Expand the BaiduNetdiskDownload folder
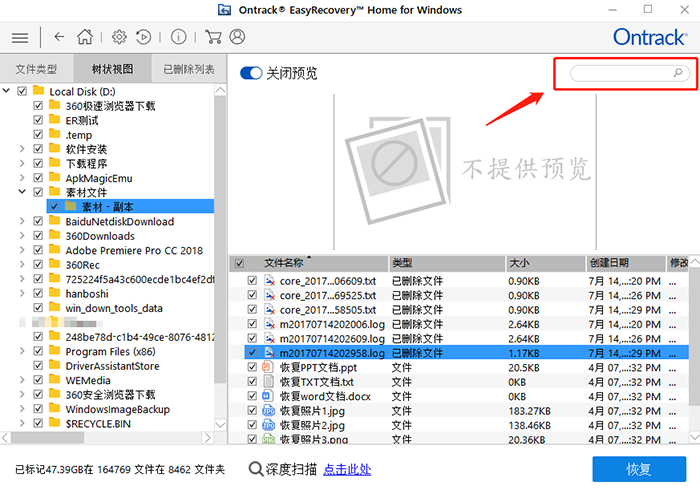The height and width of the screenshot is (490, 700). pos(22,221)
